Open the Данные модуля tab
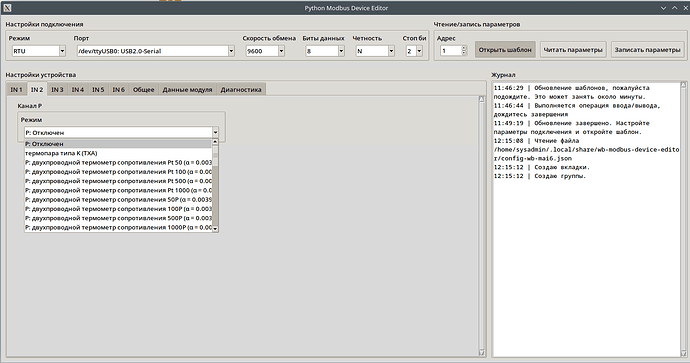This screenshot has height=363, width=690. [x=187, y=89]
